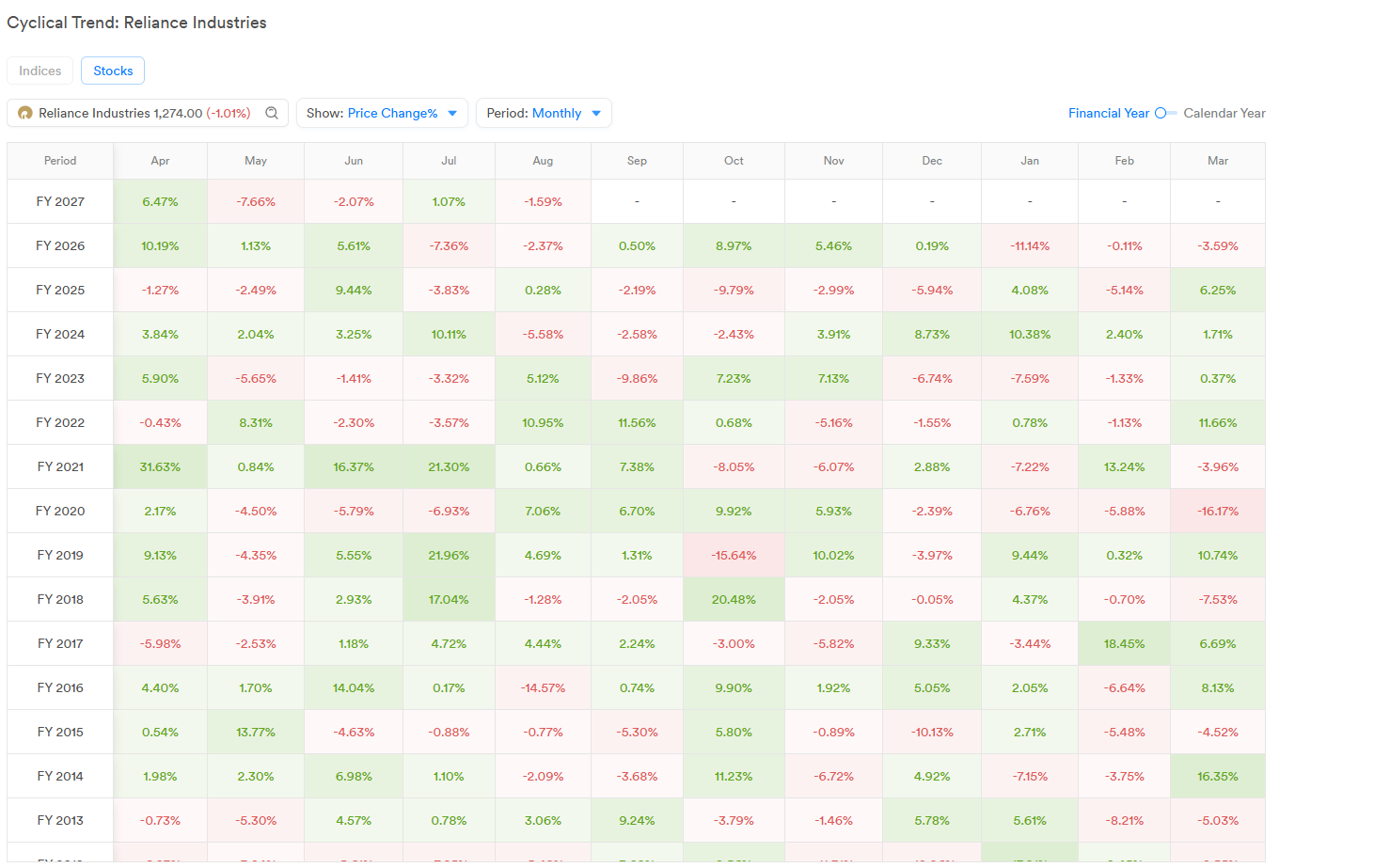Switch to the Indices tab

click(x=39, y=71)
